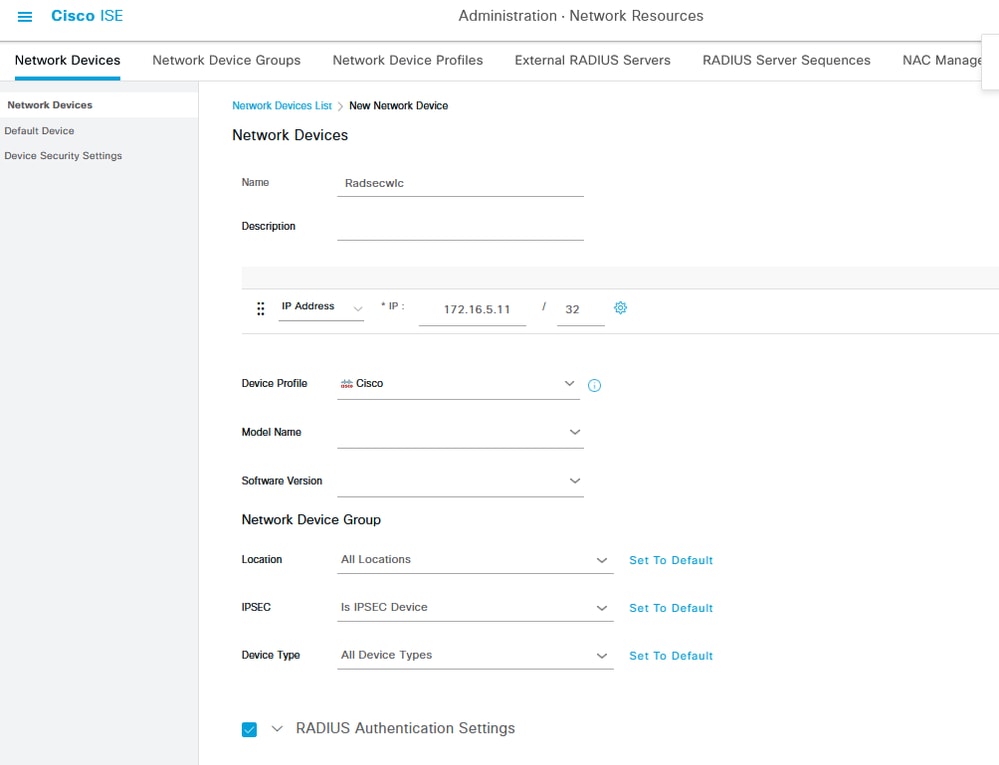Click the subnet mask field showing 32

pyautogui.click(x=580, y=310)
